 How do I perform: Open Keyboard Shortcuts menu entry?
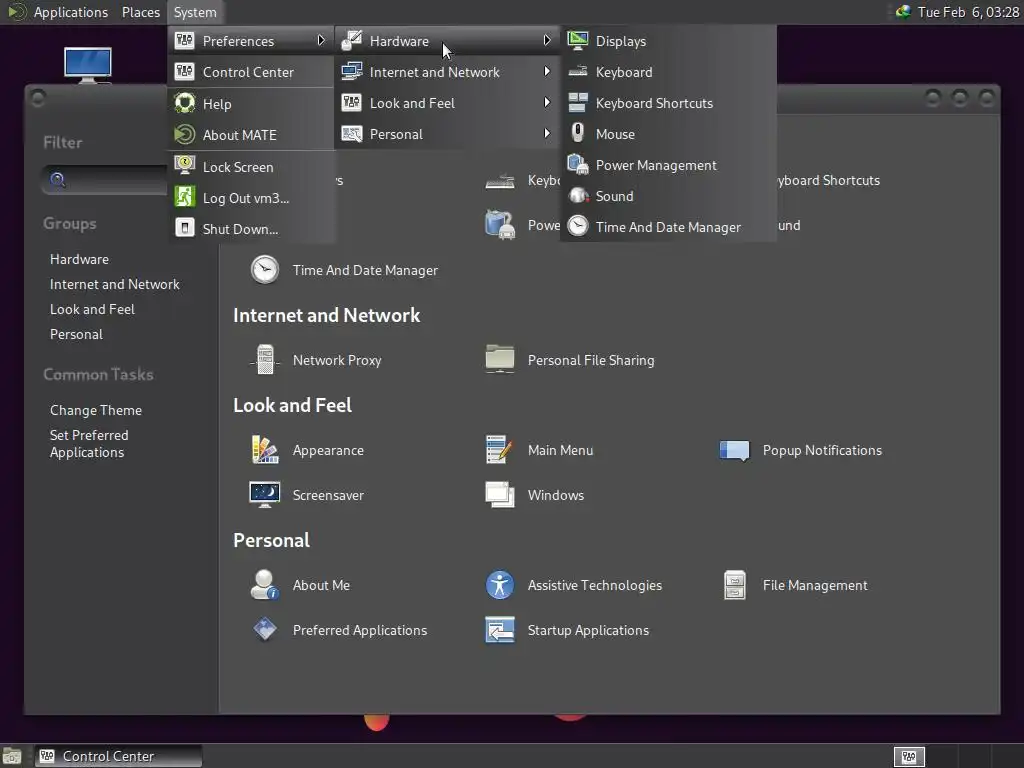[x=668, y=103]
